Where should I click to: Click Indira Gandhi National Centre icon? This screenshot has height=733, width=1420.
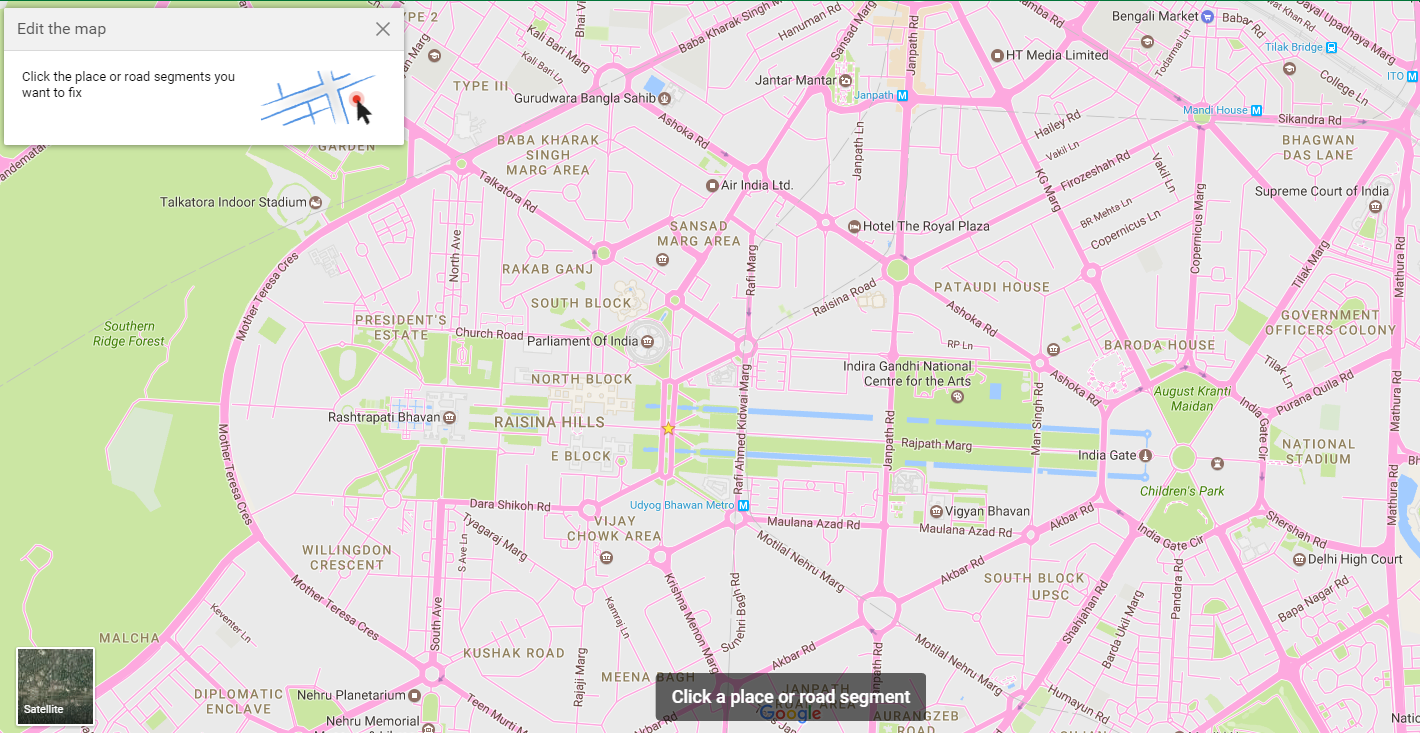pyautogui.click(x=958, y=396)
